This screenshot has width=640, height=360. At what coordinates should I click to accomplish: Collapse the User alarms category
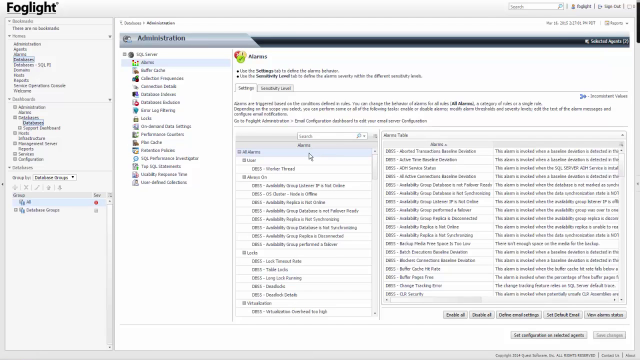(244, 160)
